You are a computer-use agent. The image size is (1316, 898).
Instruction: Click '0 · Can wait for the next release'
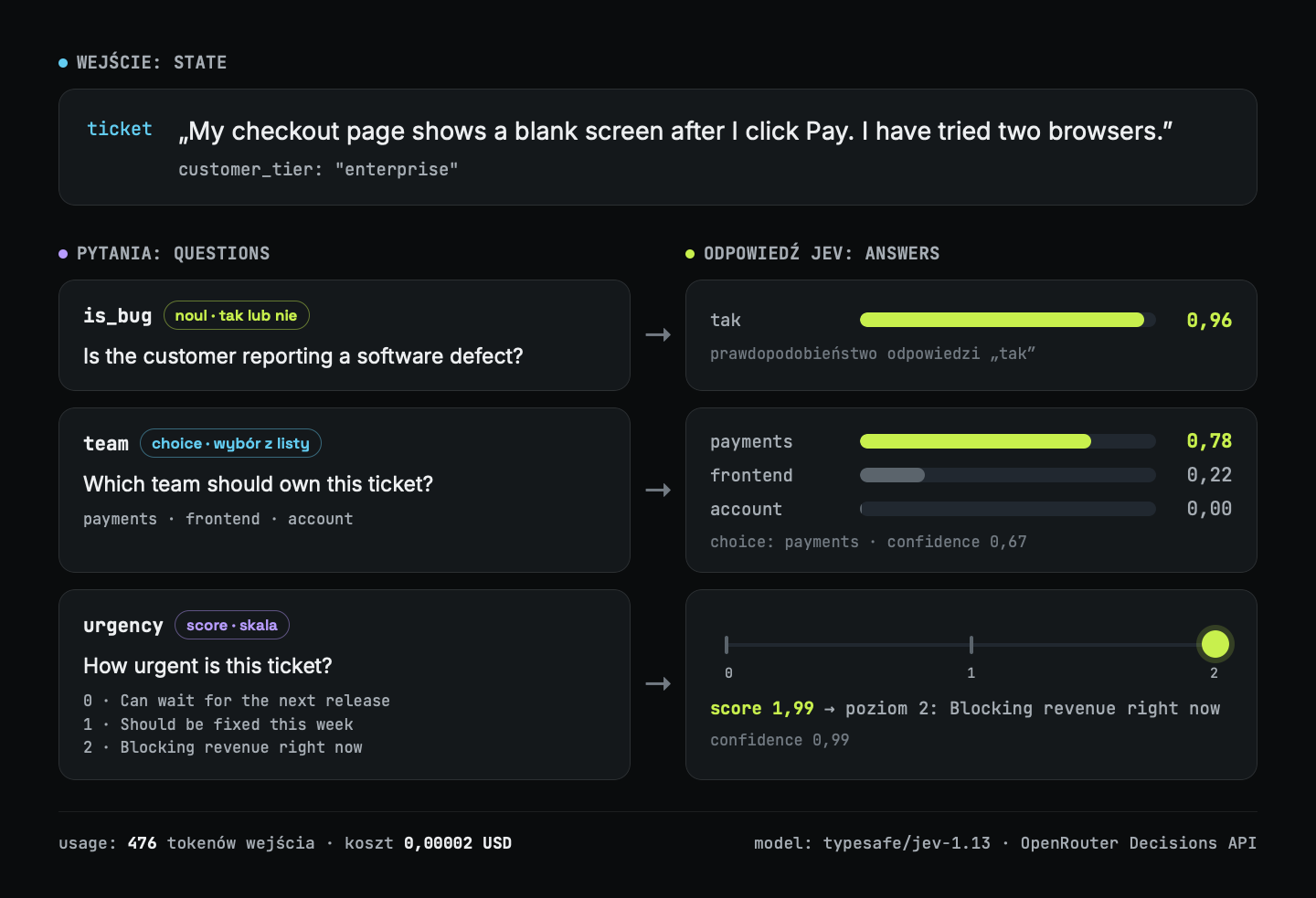pos(237,701)
